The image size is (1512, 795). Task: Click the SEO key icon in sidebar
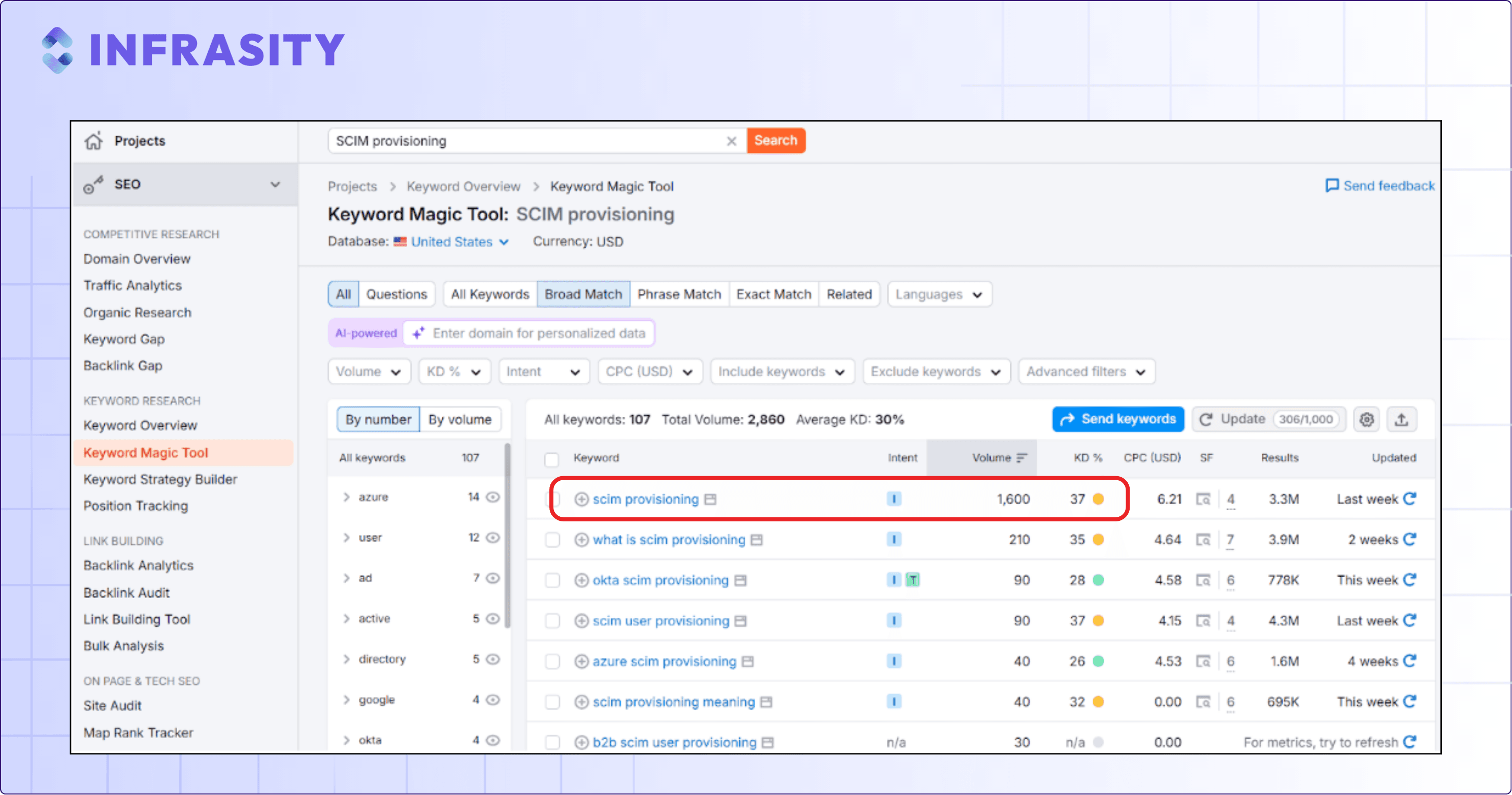pyautogui.click(x=93, y=184)
